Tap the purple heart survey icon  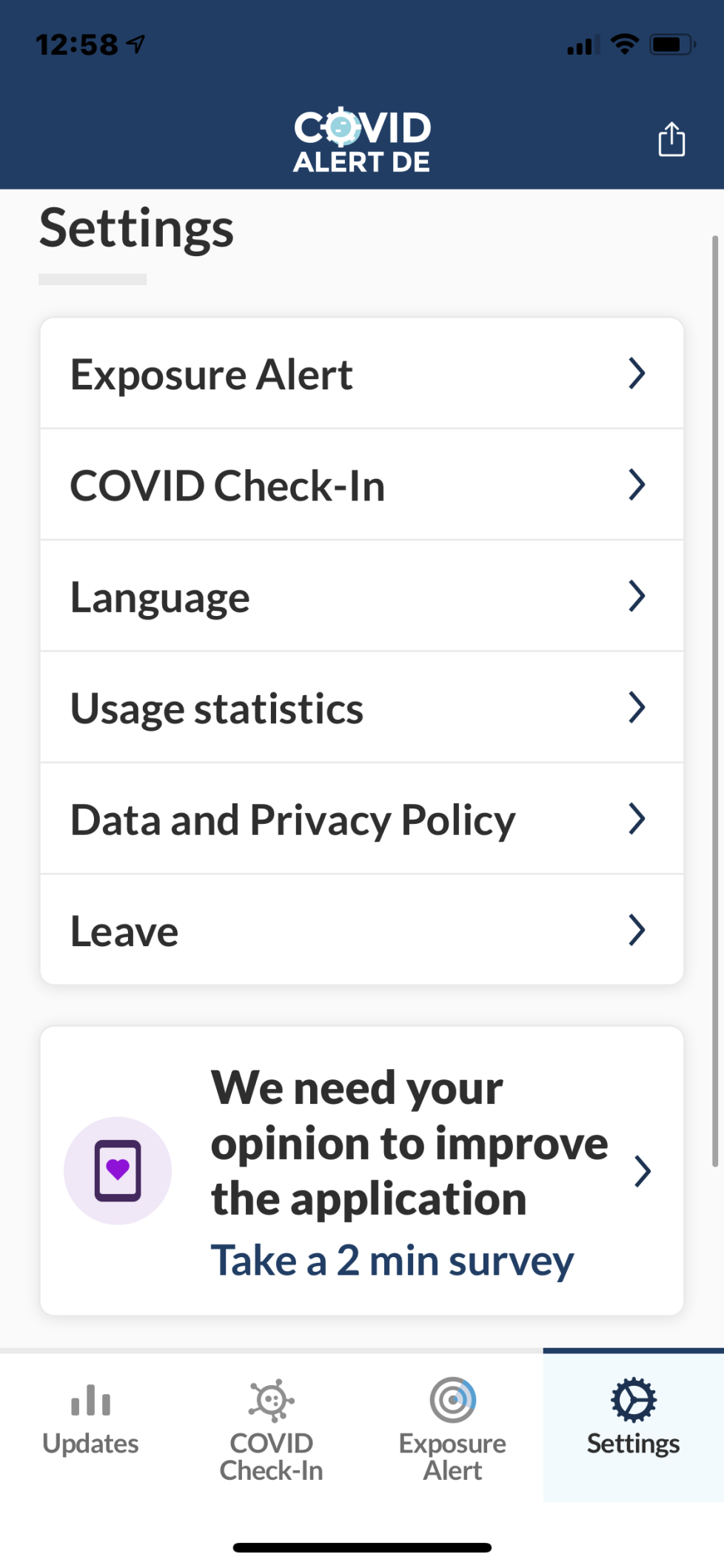118,1170
